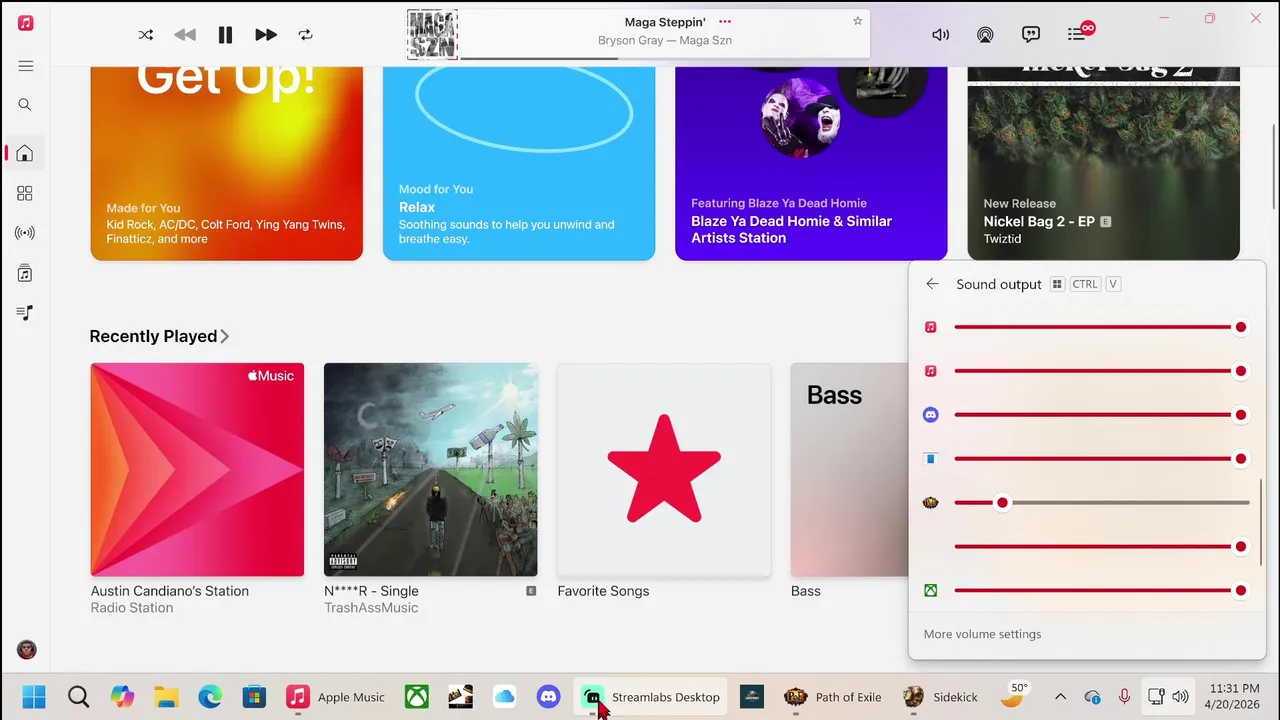
Task: Open Microsoft Edge from the taskbar
Action: [x=210, y=697]
